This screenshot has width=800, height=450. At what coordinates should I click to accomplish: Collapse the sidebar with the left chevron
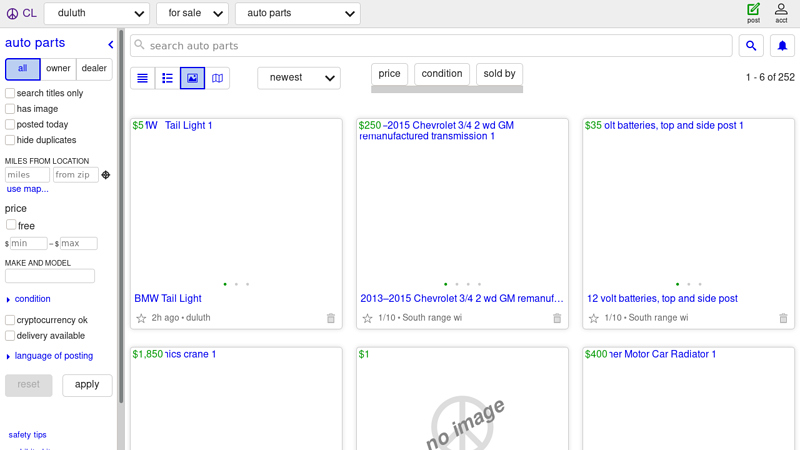click(x=111, y=44)
